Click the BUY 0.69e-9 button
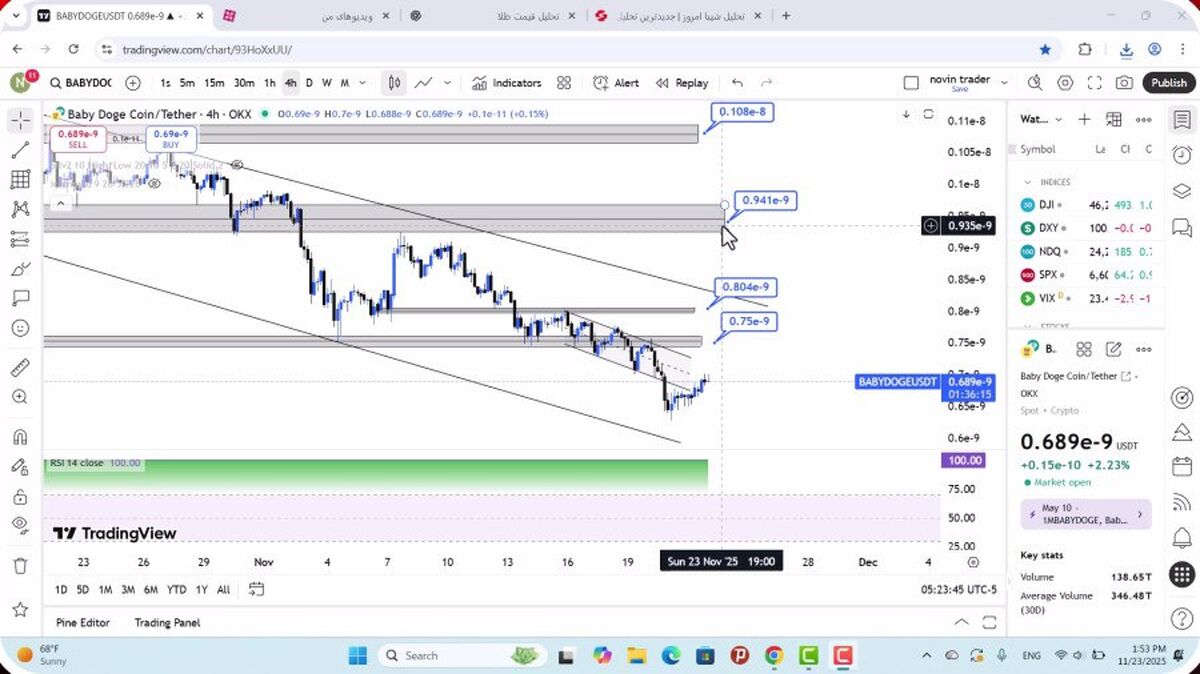1200x674 pixels. [171, 139]
